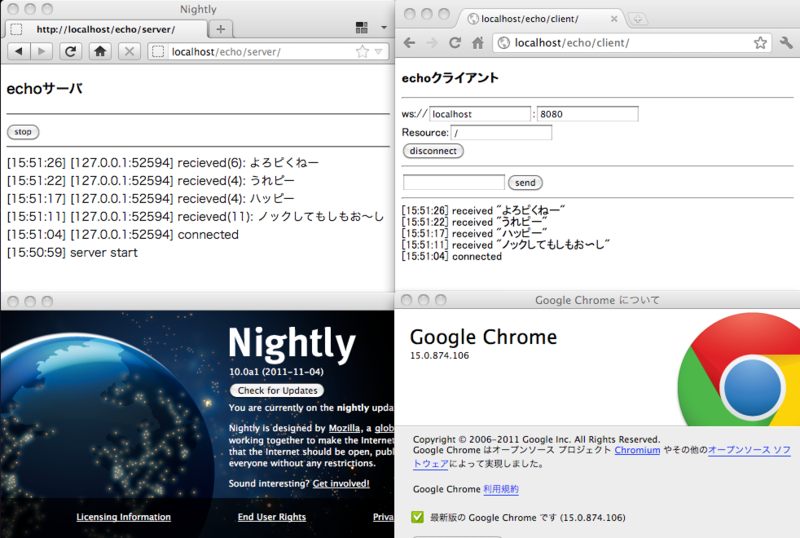The width and height of the screenshot is (800, 538).
Task: Click Chrome's forward arrow
Action: (x=432, y=43)
